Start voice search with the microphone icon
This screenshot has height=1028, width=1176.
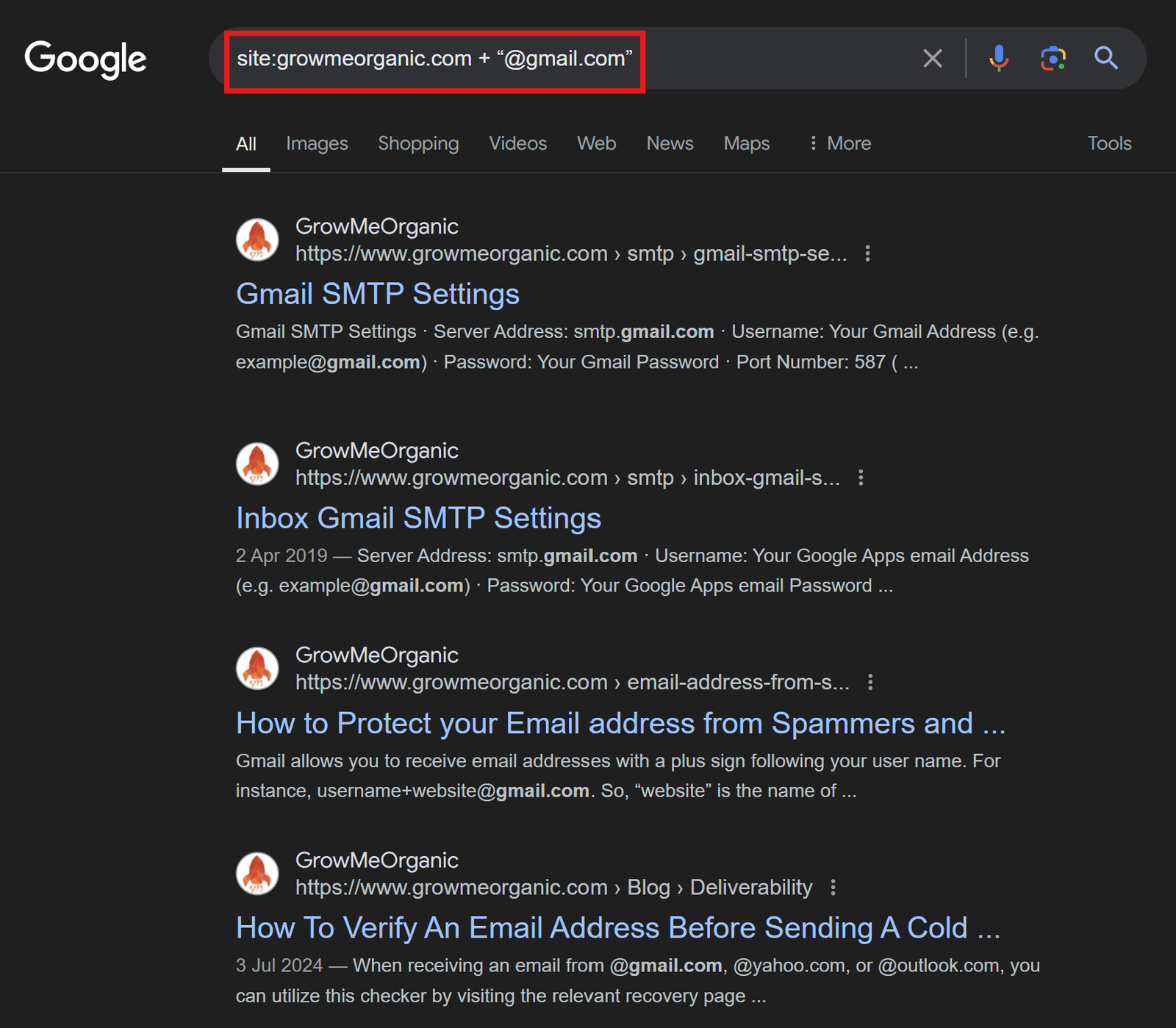998,58
